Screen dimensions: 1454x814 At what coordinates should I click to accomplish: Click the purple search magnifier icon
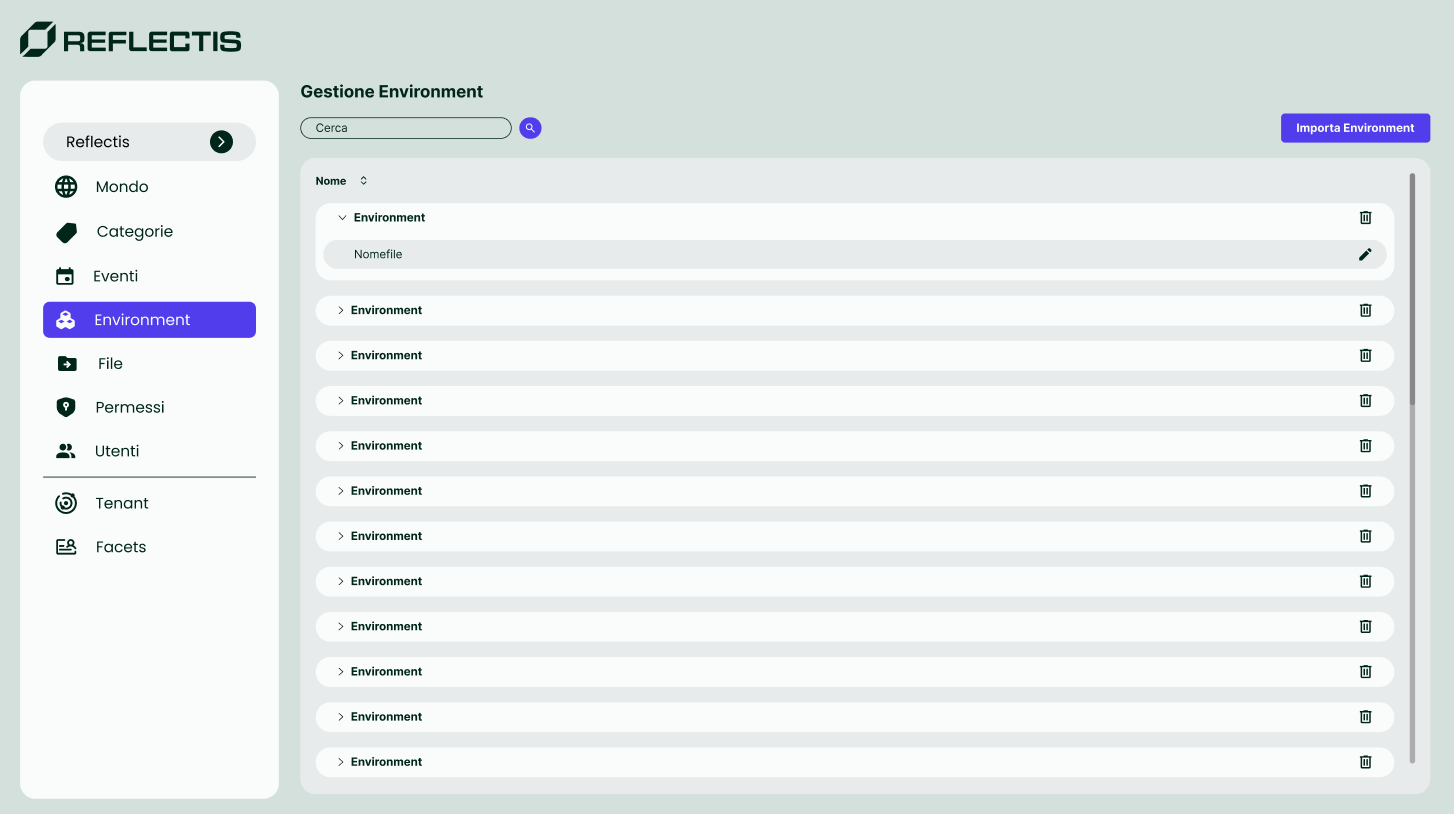(530, 128)
